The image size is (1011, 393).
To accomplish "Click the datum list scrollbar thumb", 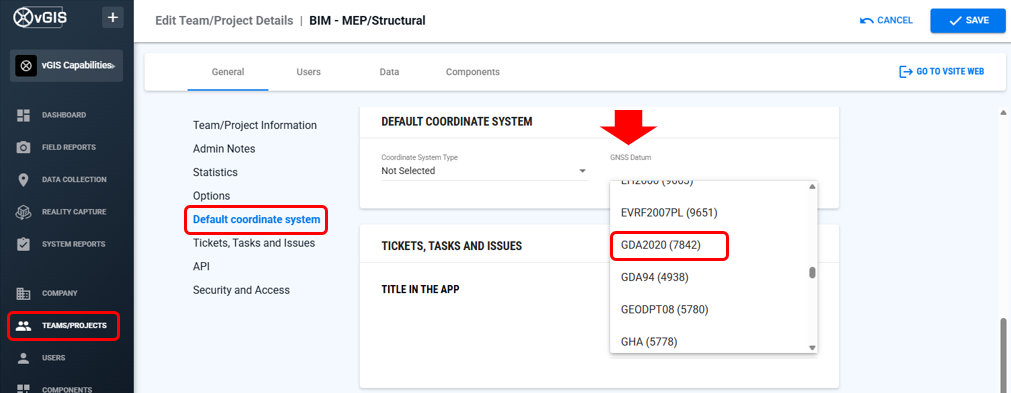I will tap(812, 273).
